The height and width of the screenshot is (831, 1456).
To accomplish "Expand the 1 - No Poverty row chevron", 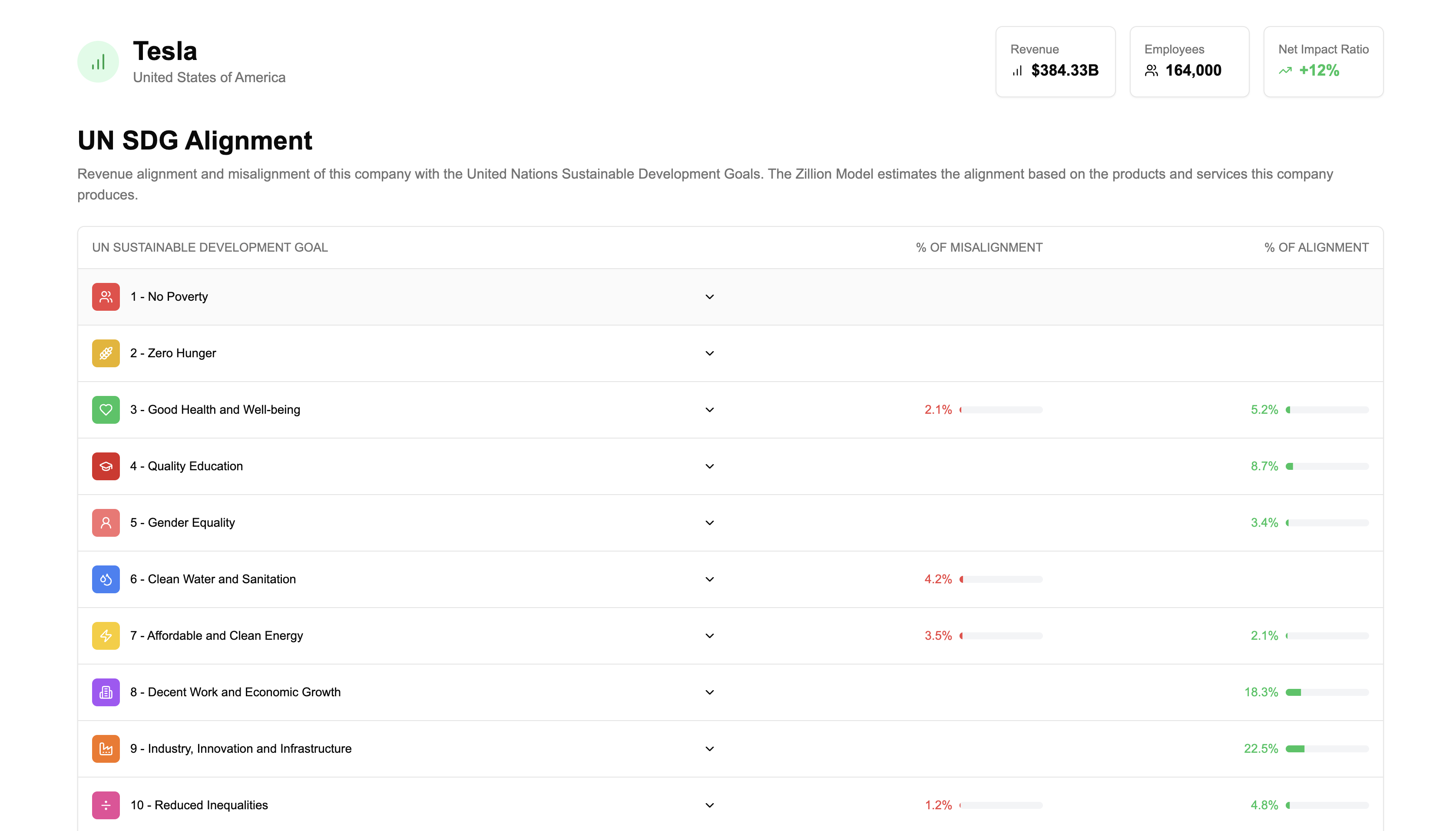I will tap(709, 297).
